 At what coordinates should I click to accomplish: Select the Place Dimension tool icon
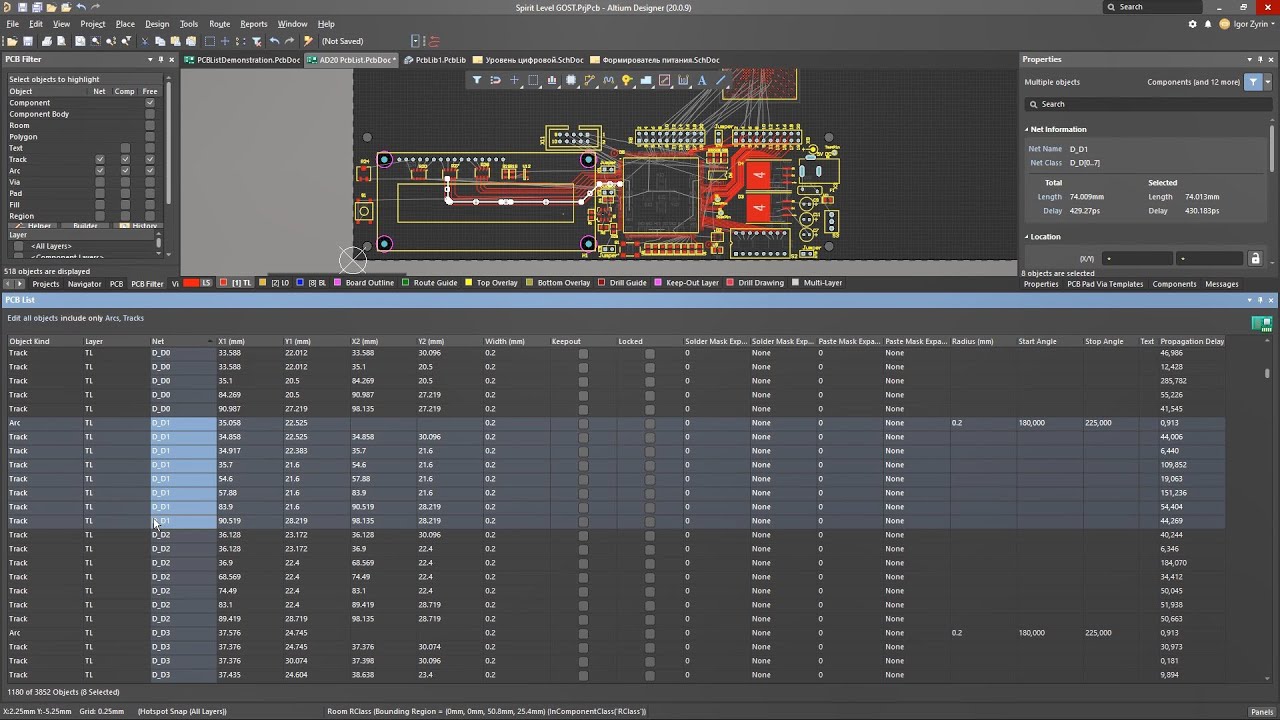click(x=683, y=80)
